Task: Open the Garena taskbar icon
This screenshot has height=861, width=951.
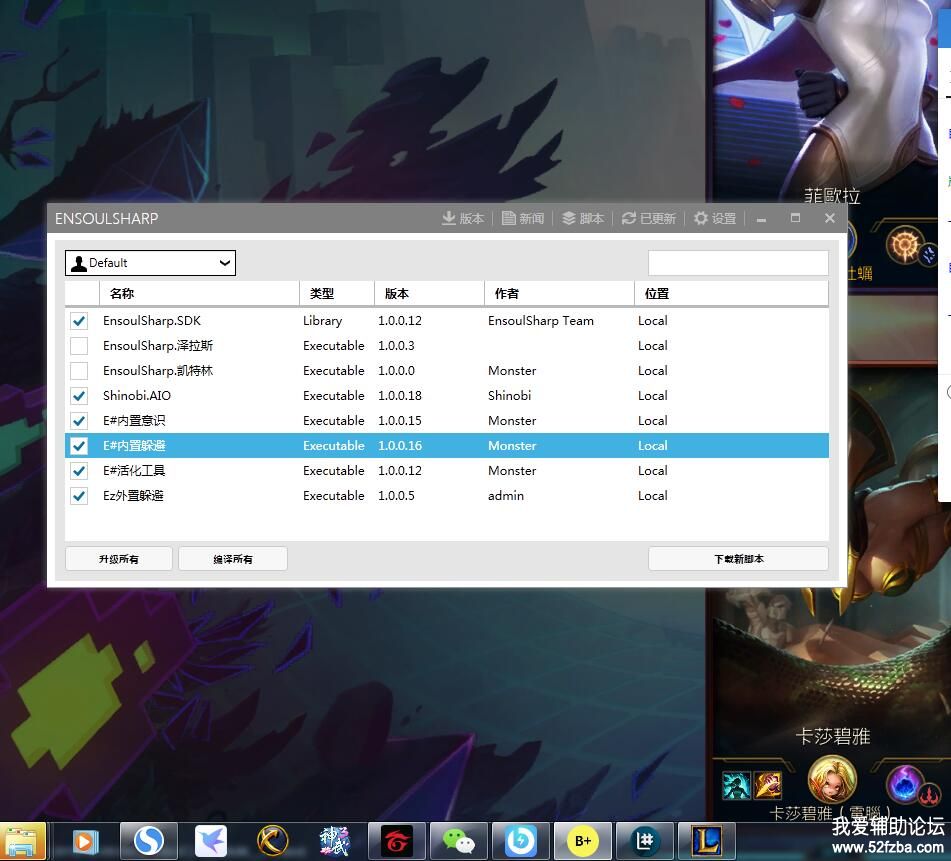Action: (396, 842)
